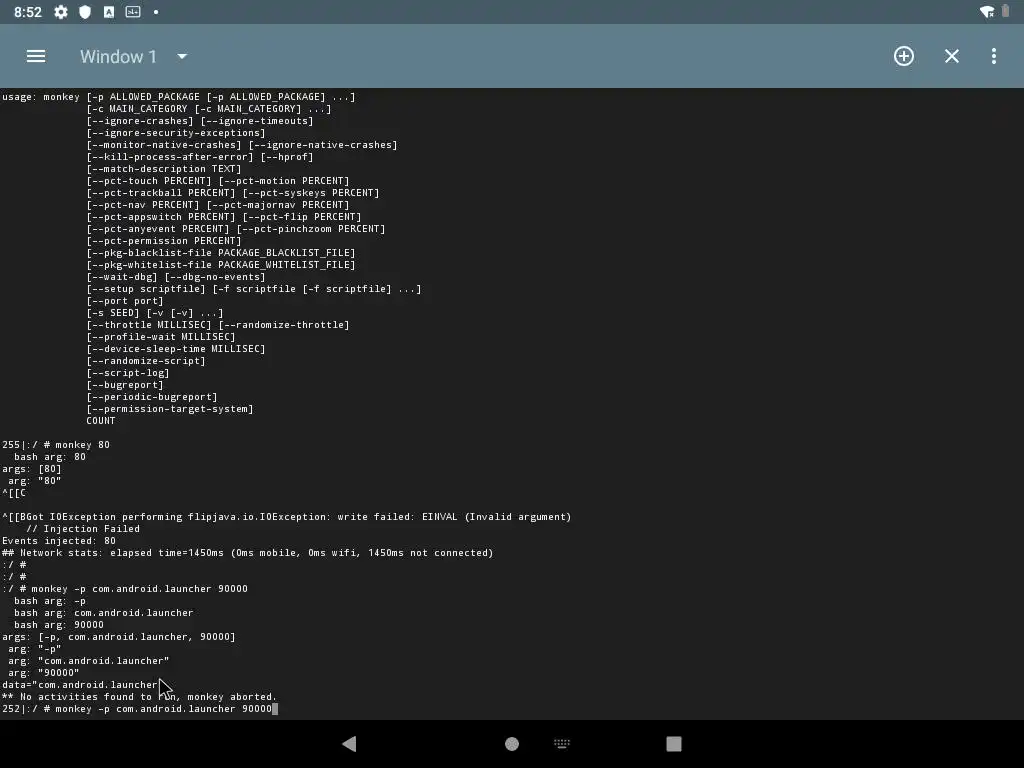Tap the Wi-Fi status icon
The image size is (1024, 768).
pos(987,12)
